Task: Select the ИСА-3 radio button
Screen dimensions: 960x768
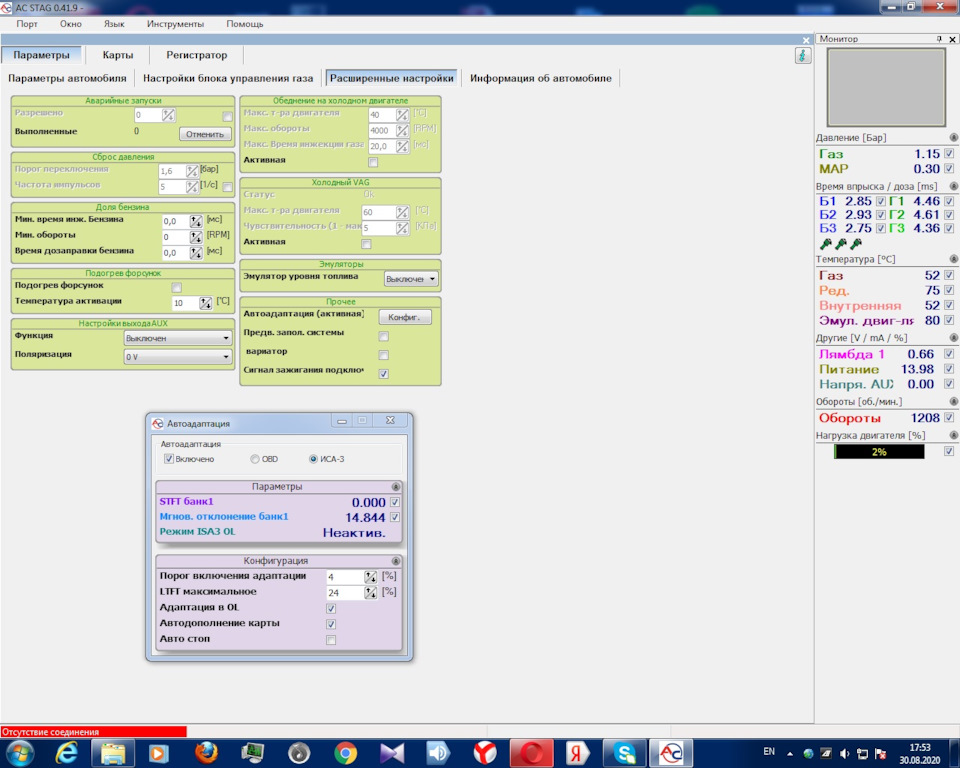Action: pyautogui.click(x=313, y=459)
